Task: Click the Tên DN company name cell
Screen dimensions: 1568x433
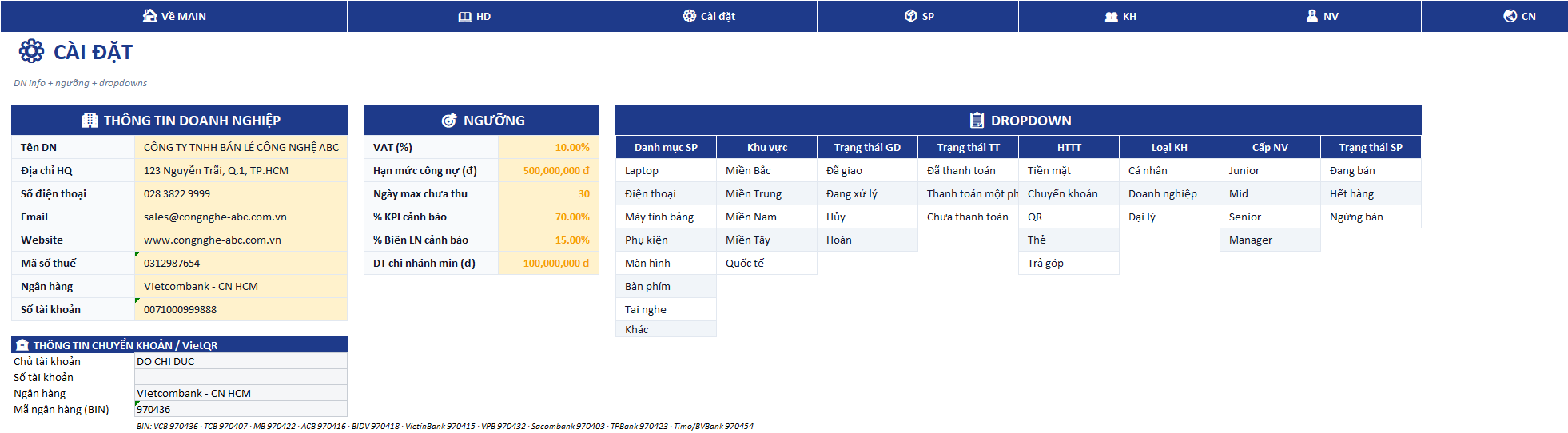Action: coord(241,147)
